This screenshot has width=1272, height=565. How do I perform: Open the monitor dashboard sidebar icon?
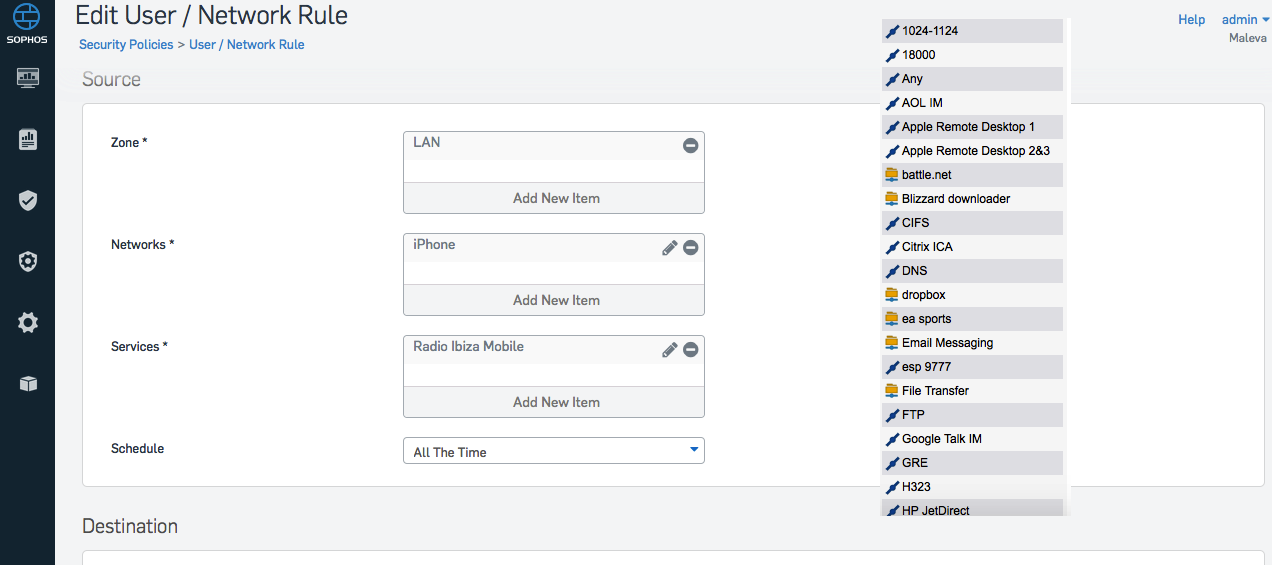coord(28,77)
